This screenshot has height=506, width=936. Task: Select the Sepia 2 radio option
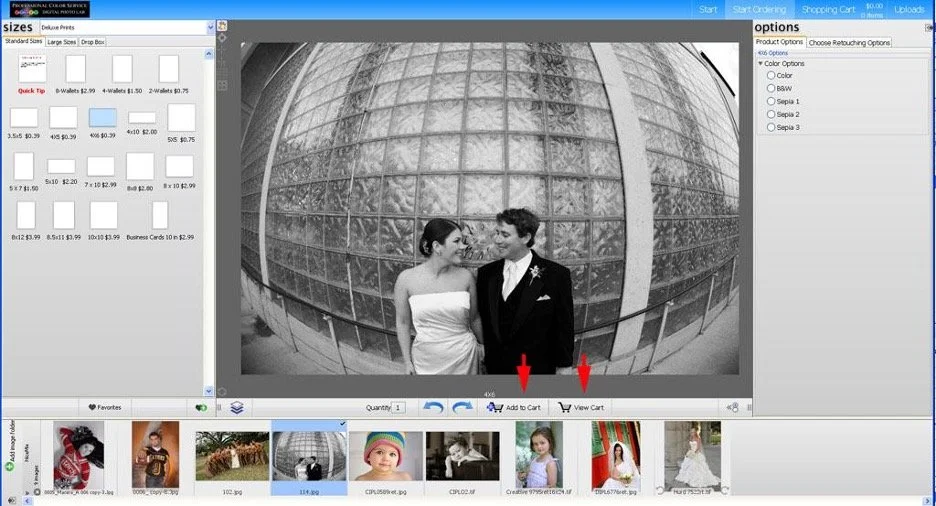pyautogui.click(x=771, y=115)
